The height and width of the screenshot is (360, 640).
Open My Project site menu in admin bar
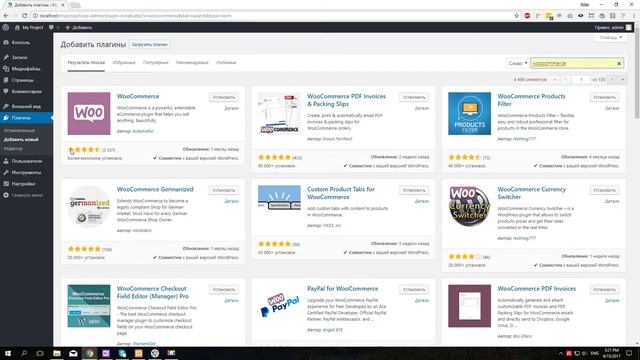(29, 27)
